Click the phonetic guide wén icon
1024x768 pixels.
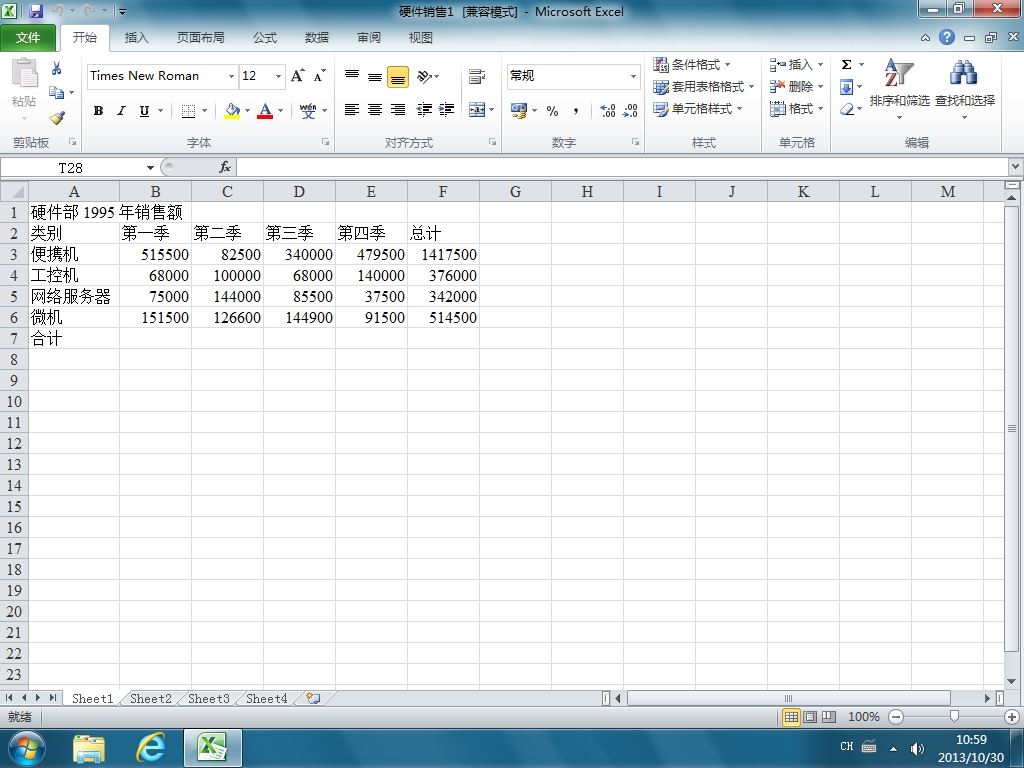pyautogui.click(x=308, y=110)
